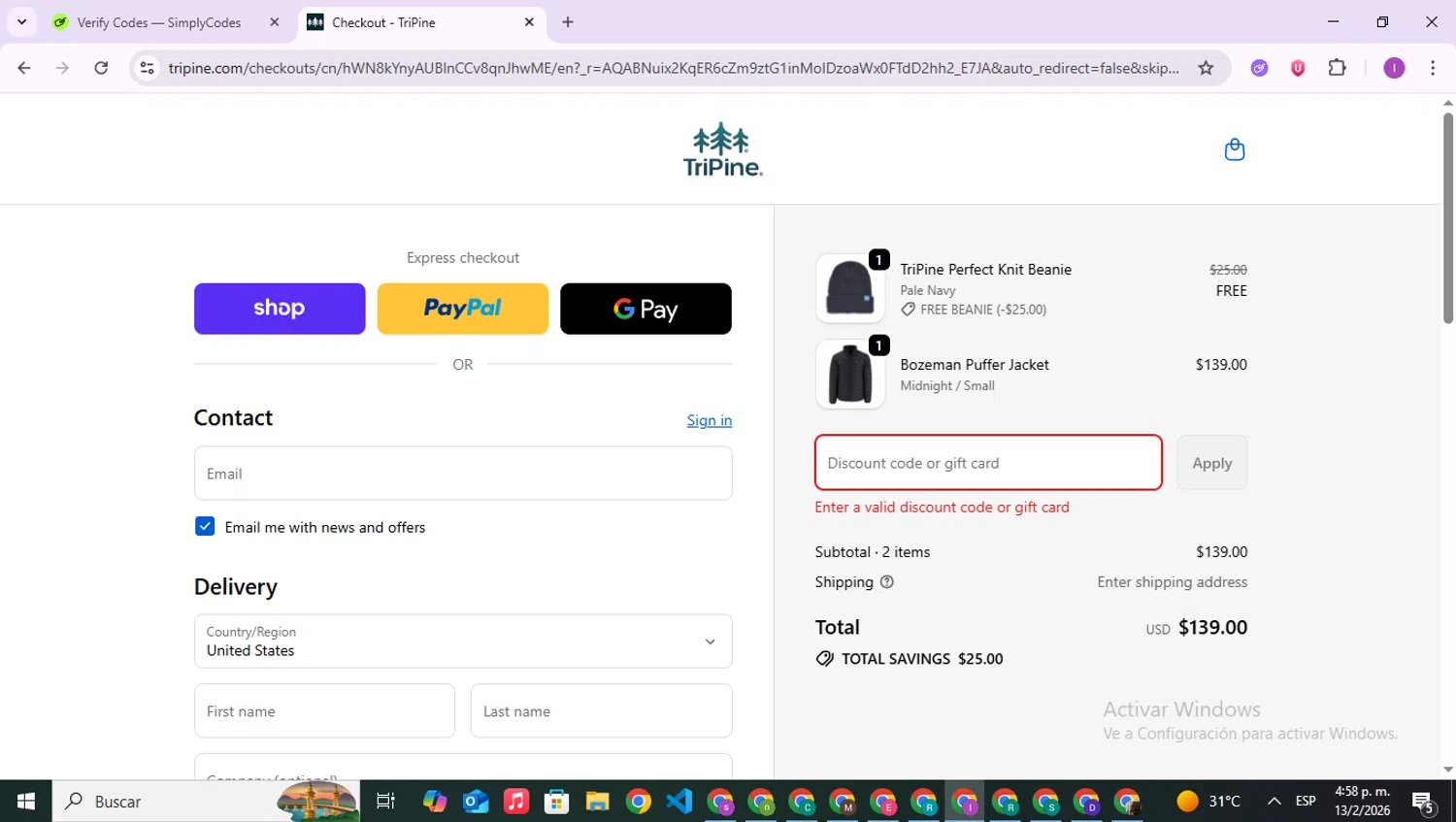
Task: Open the shopping bag cart icon
Action: (1235, 149)
